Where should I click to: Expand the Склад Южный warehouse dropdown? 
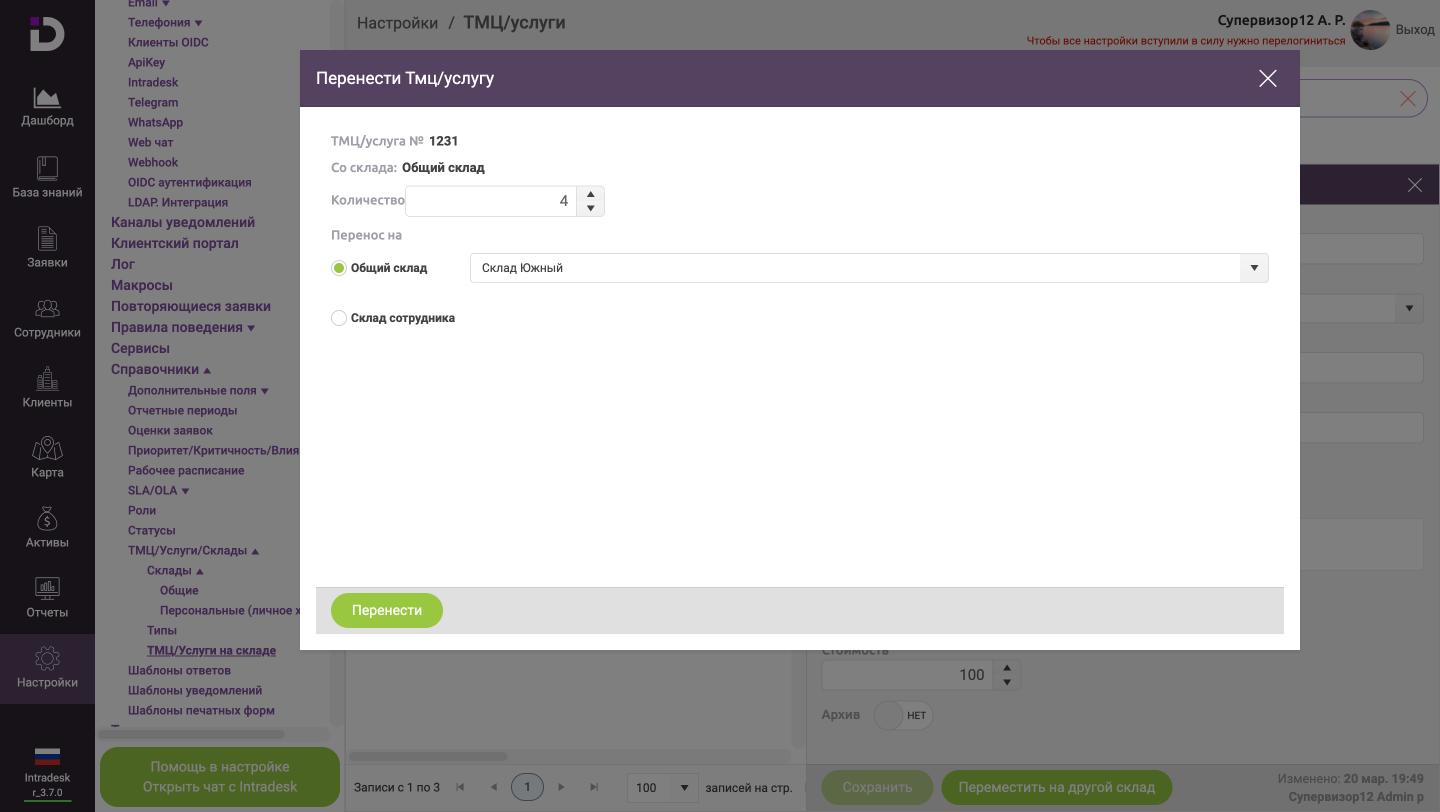[1254, 268]
